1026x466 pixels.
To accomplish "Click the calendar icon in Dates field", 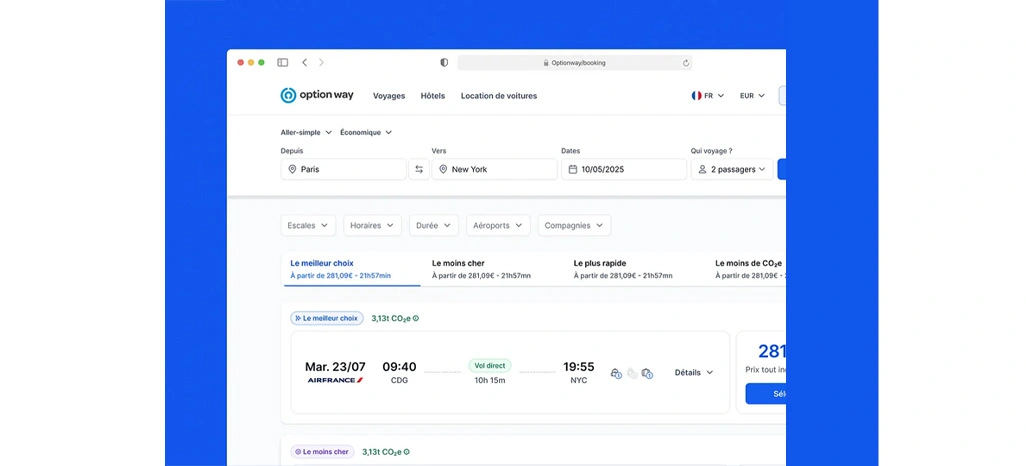I will click(573, 169).
